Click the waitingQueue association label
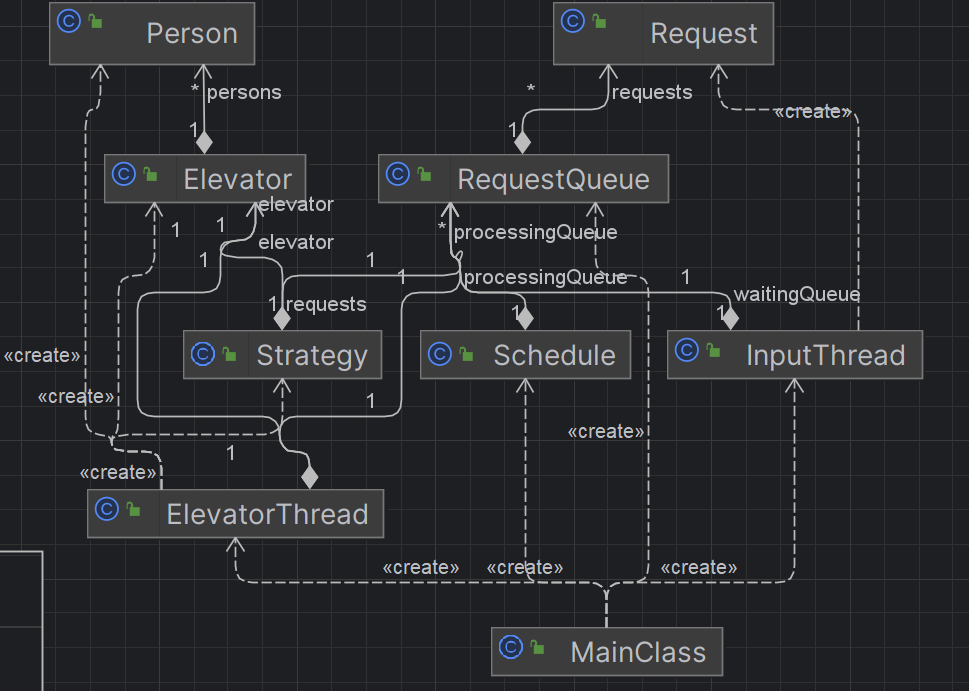 [x=797, y=294]
